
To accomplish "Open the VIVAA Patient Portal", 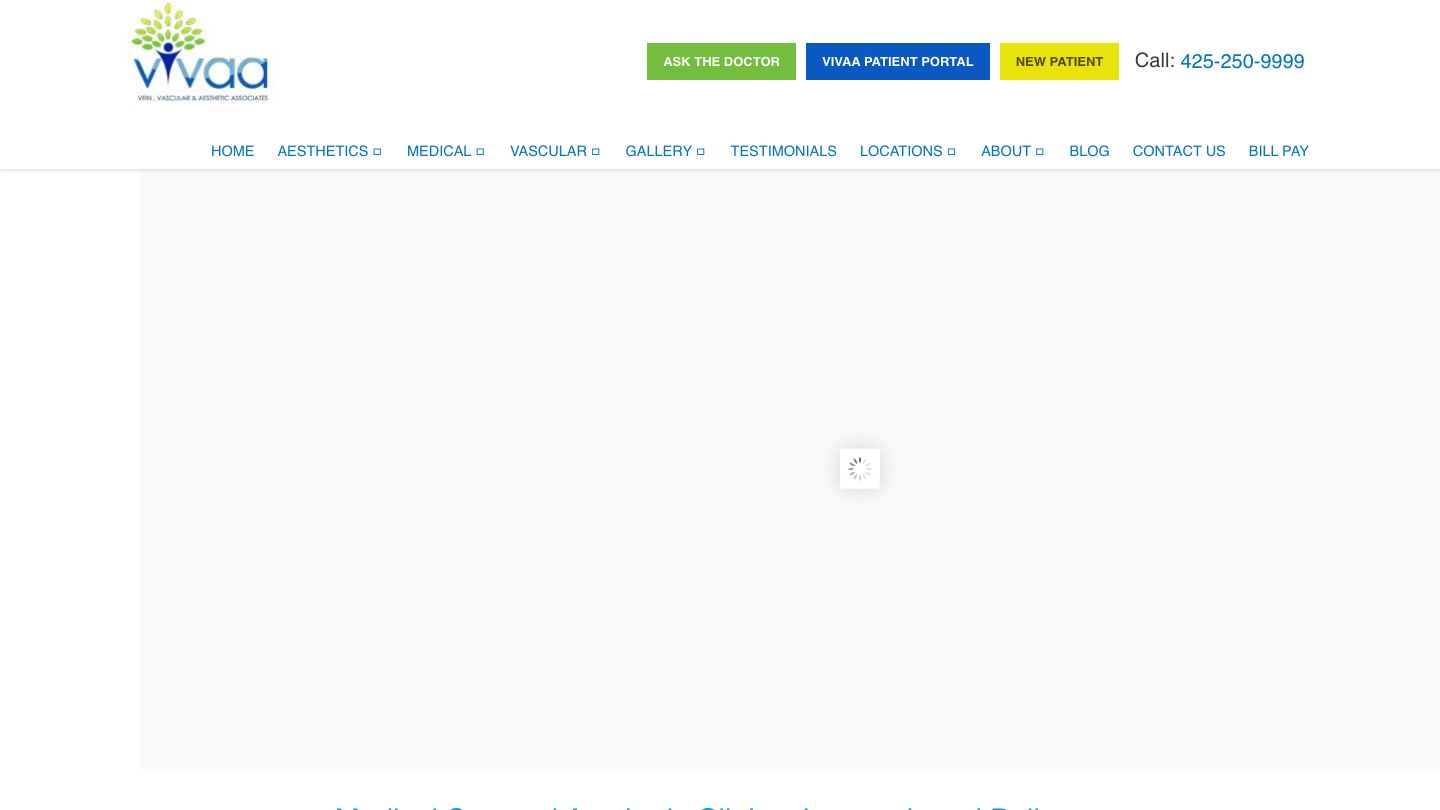I will (x=897, y=61).
